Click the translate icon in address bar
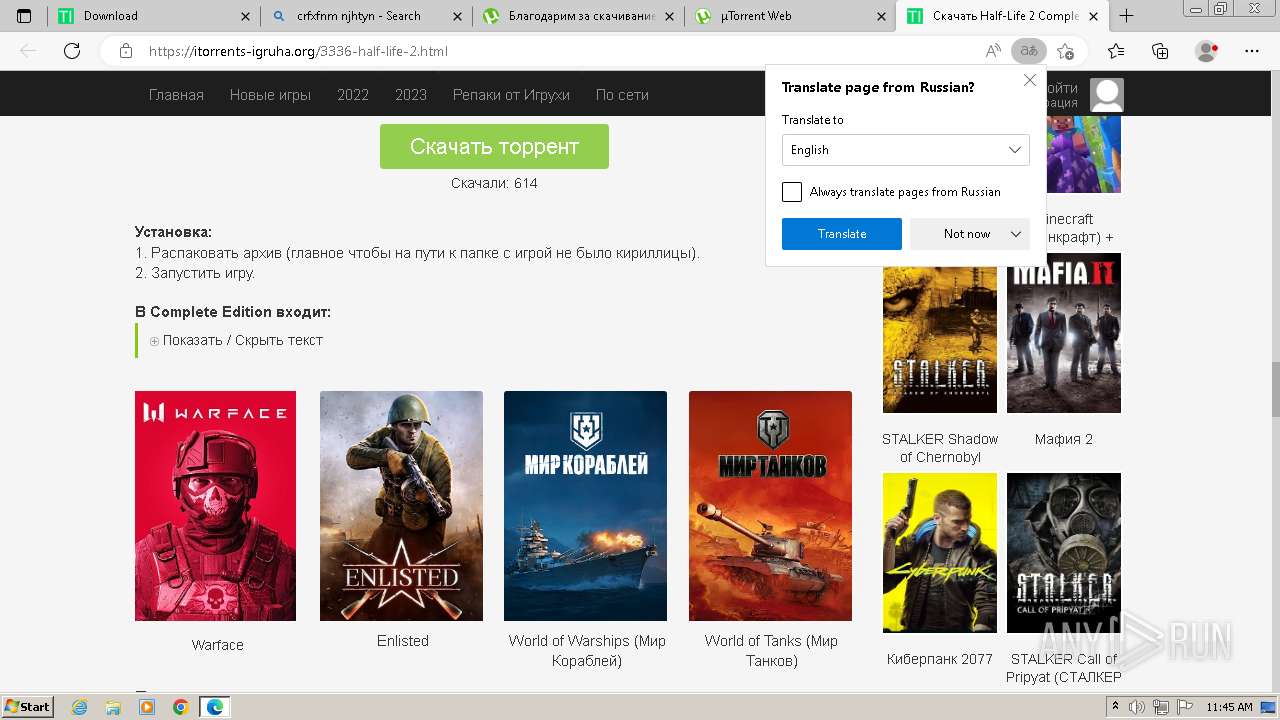The width and height of the screenshot is (1280, 720). point(1028,51)
